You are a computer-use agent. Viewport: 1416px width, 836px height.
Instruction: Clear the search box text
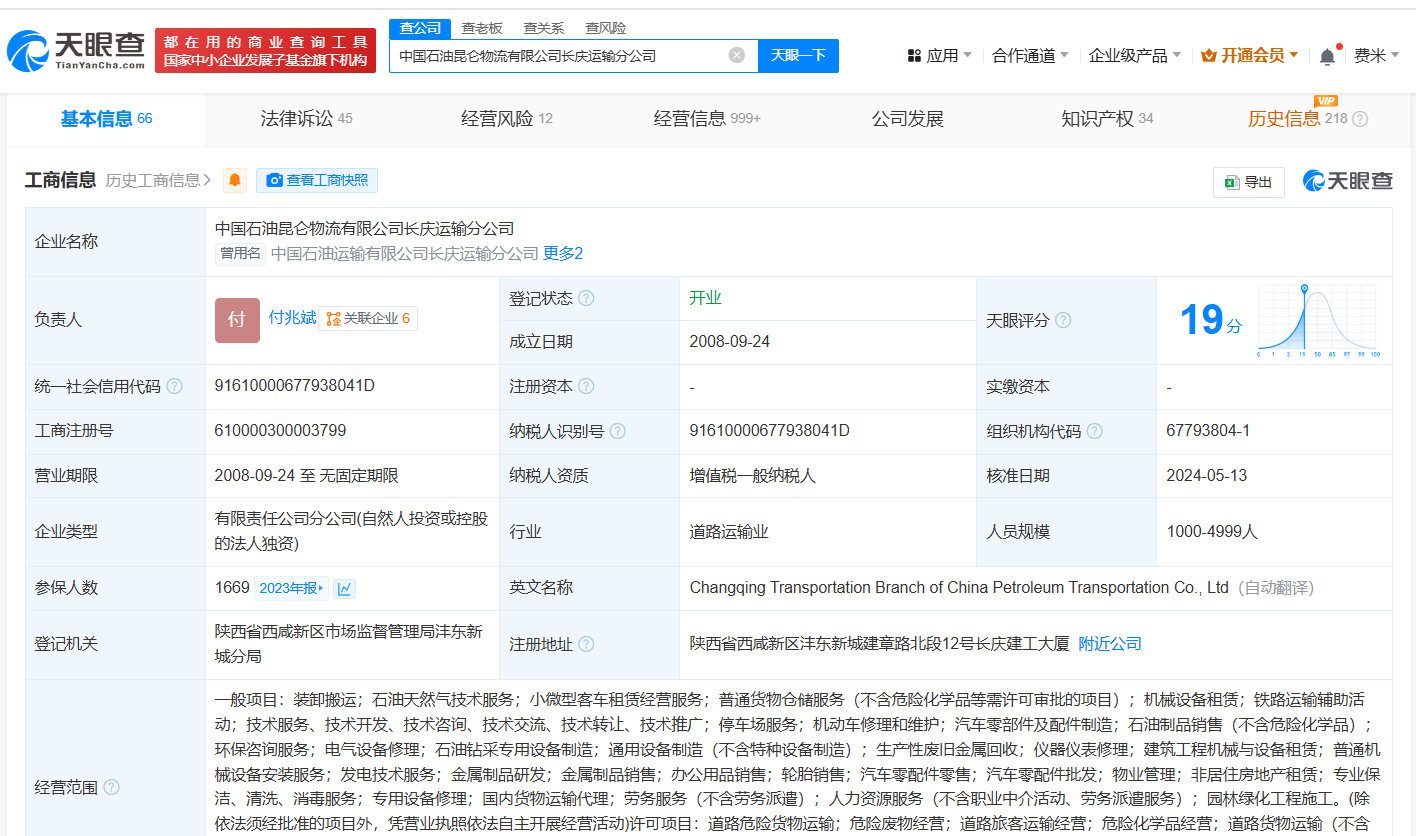tap(737, 55)
